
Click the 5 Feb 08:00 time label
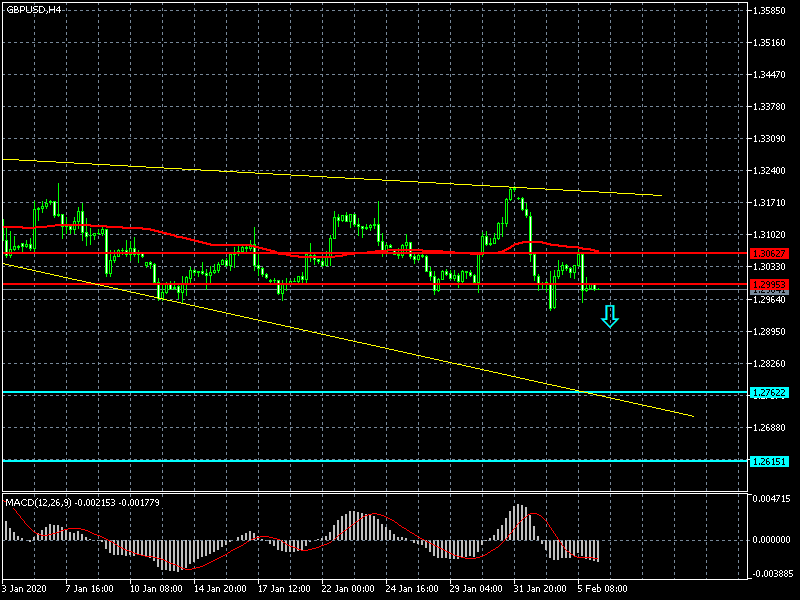coord(603,589)
